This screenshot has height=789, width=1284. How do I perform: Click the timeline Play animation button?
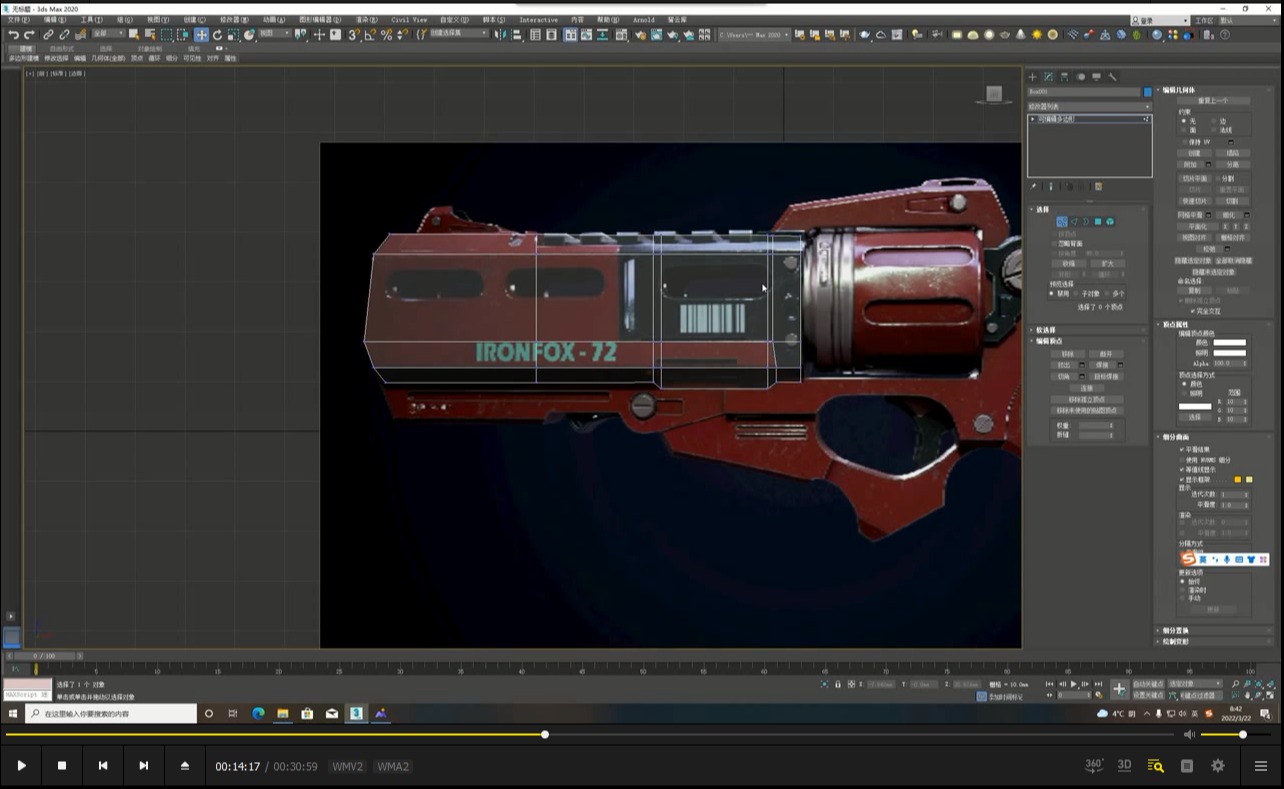click(x=1074, y=684)
